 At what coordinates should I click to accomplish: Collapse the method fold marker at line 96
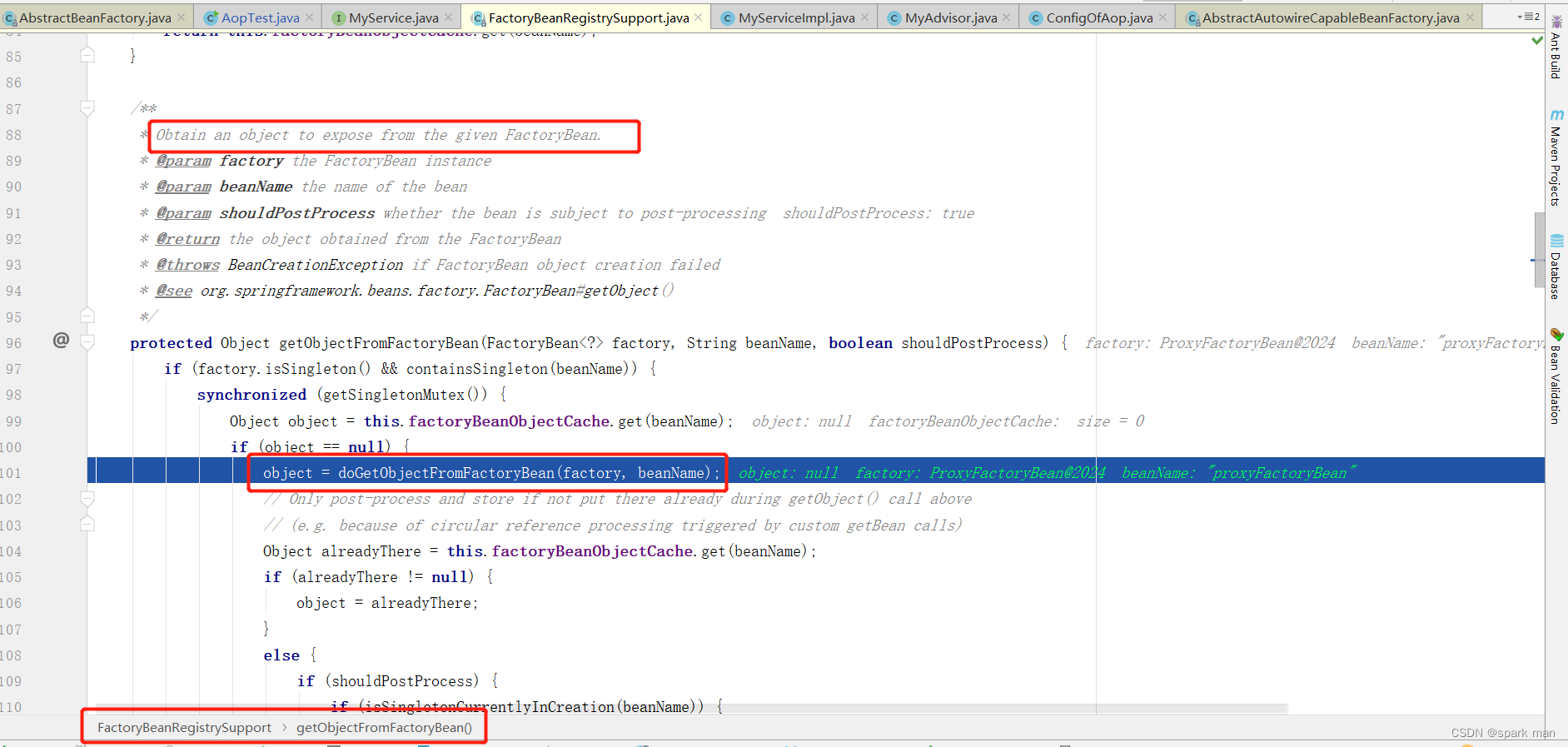(x=87, y=341)
